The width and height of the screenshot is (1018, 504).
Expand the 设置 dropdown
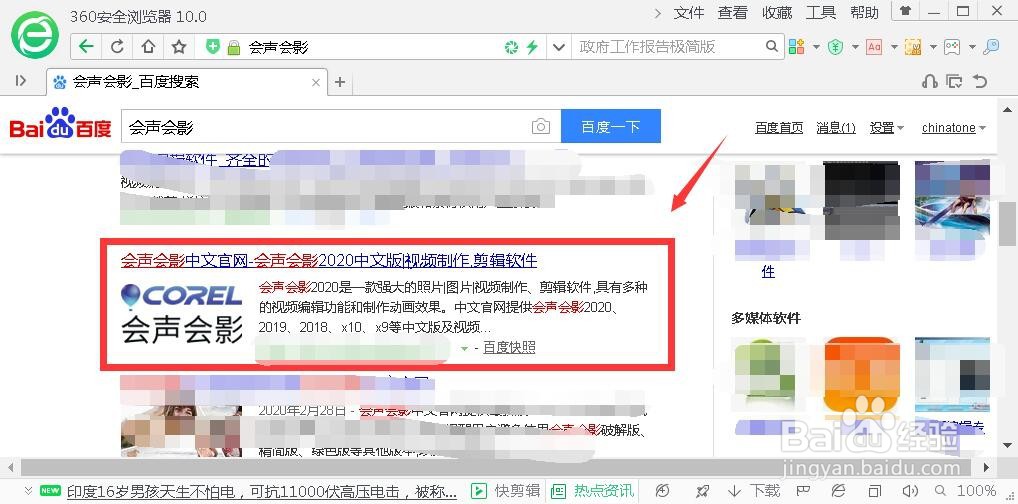tap(887, 128)
